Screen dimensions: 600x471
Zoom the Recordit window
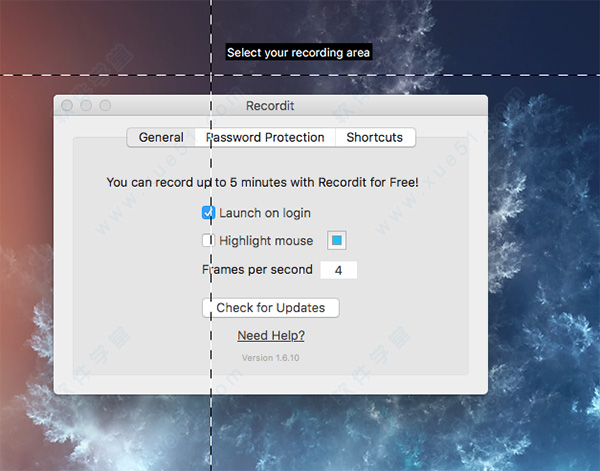pos(105,105)
